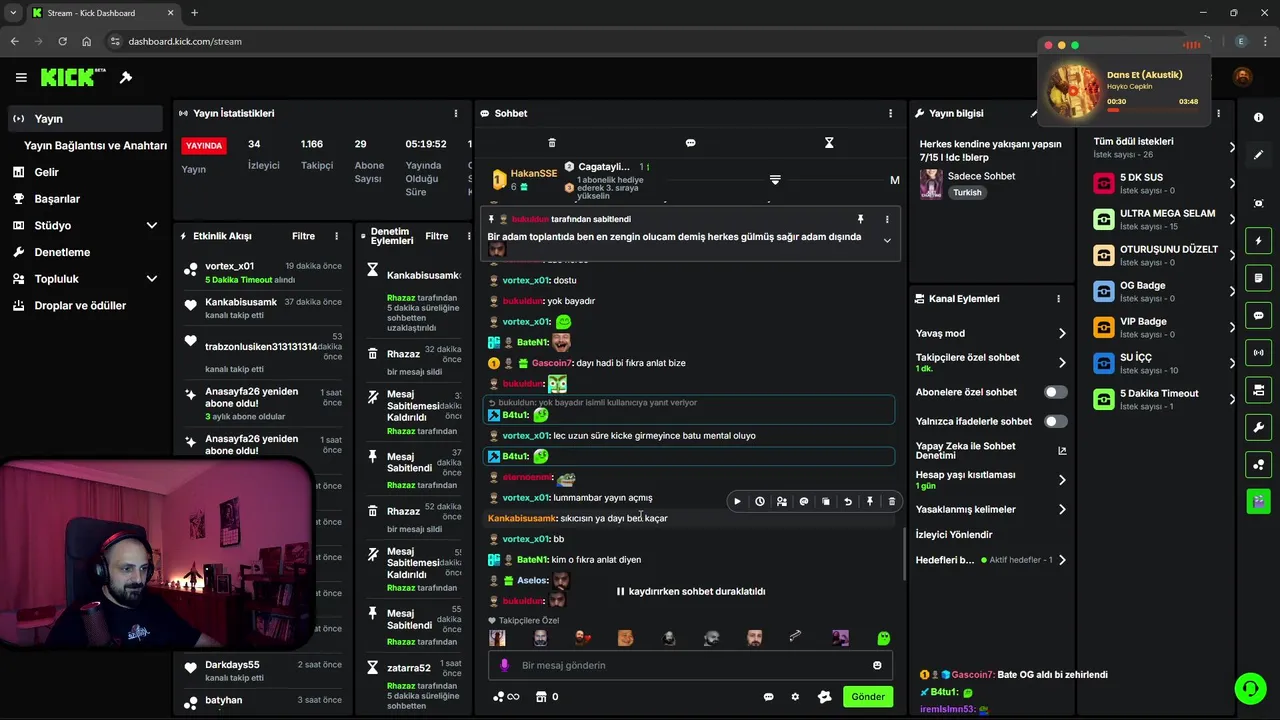Open Filtre dropdown in Denetim Eylemleri
Viewport: 1280px width, 720px height.
(x=437, y=236)
